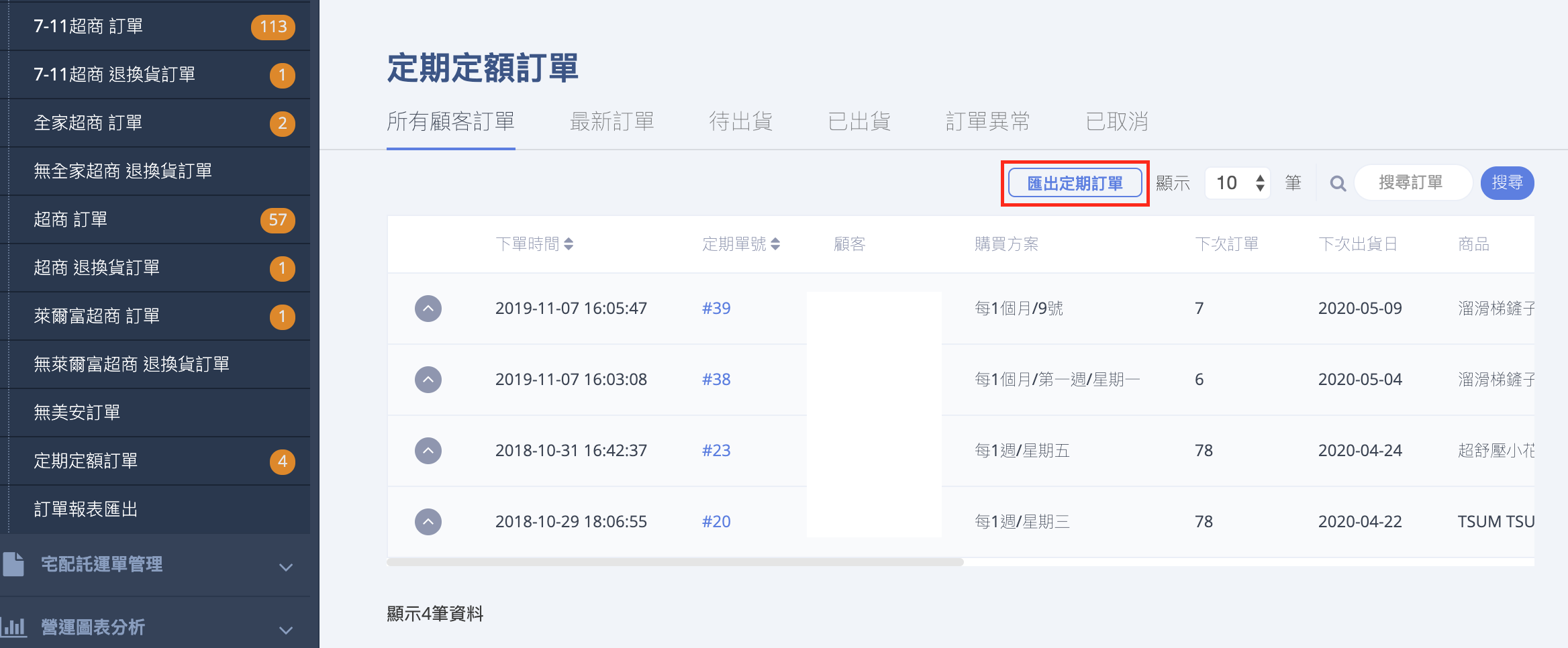Switch to the 訂單異常 tab
The image size is (1568, 648).
988,121
